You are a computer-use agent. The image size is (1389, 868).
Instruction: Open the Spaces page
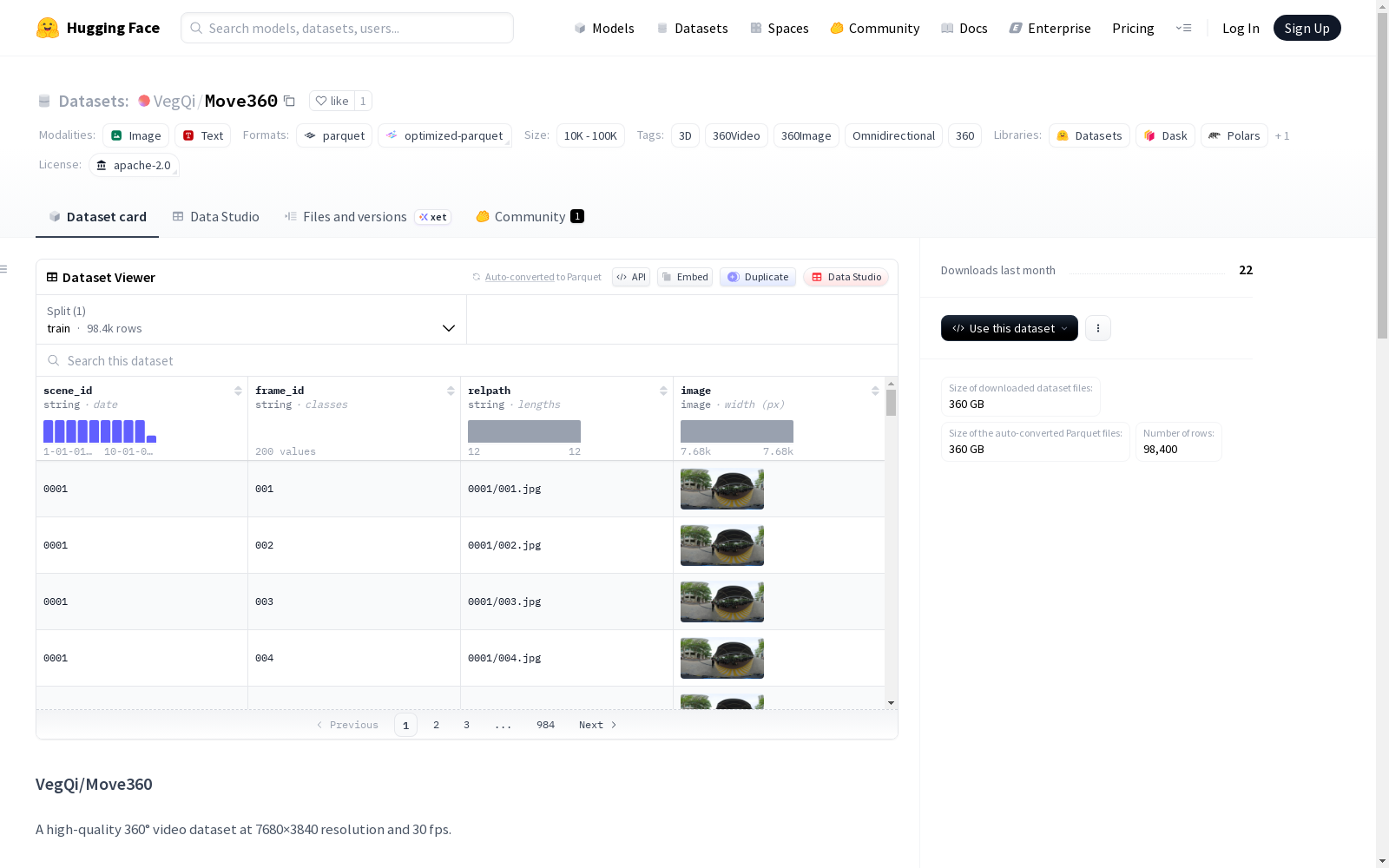point(780,28)
